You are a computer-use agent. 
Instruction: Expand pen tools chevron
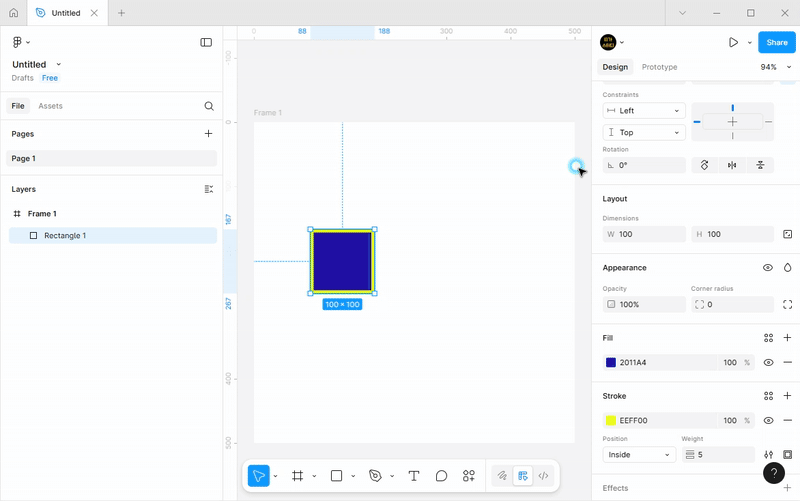click(392, 476)
